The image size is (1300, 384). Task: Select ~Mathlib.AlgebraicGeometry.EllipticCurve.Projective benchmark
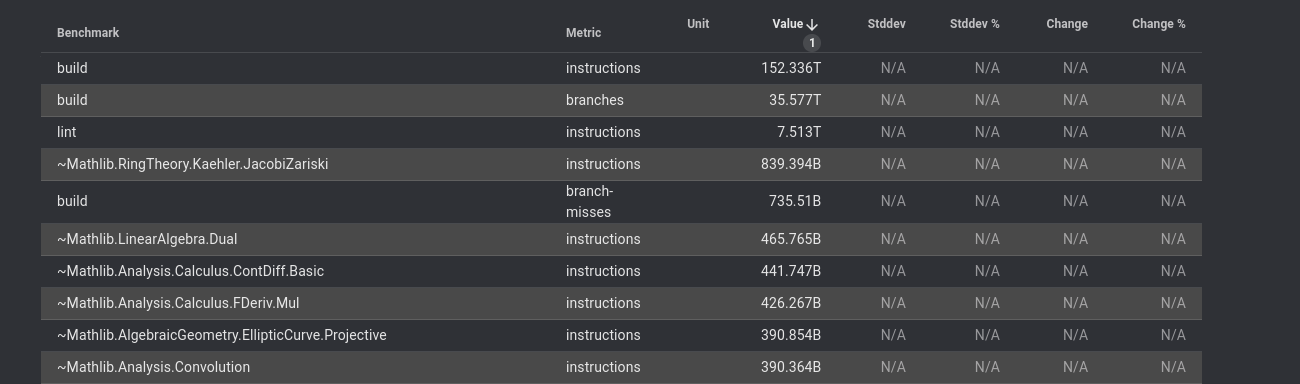(221, 335)
